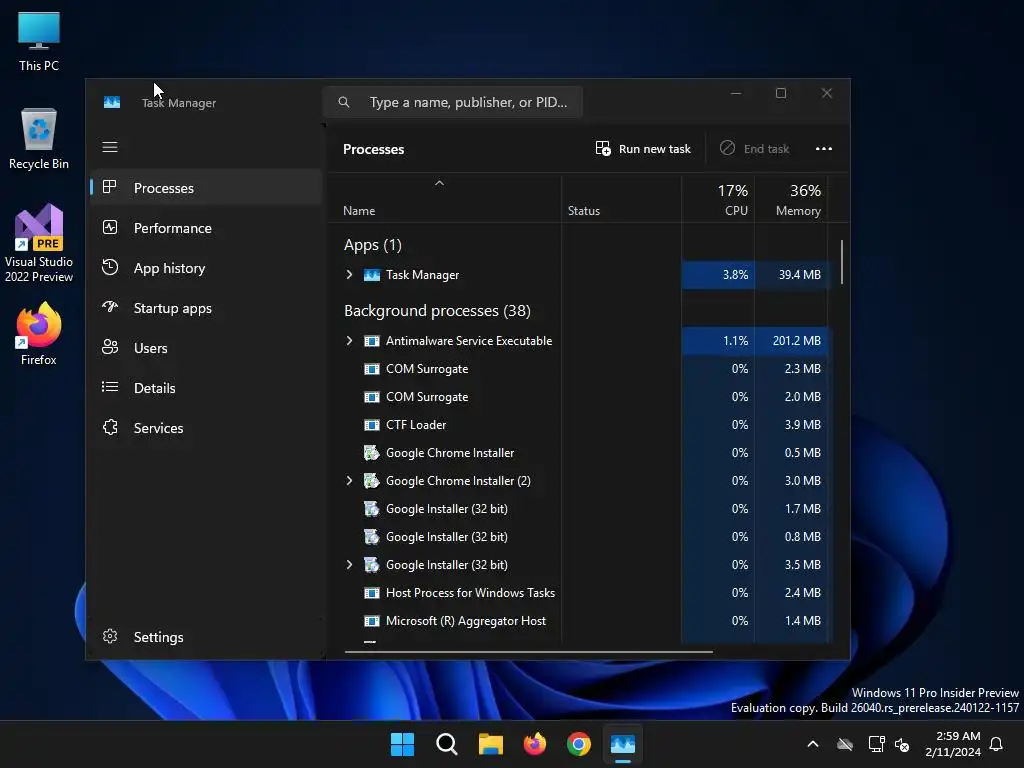The image size is (1024, 768).
Task: Click the Details list icon
Action: [x=110, y=387]
